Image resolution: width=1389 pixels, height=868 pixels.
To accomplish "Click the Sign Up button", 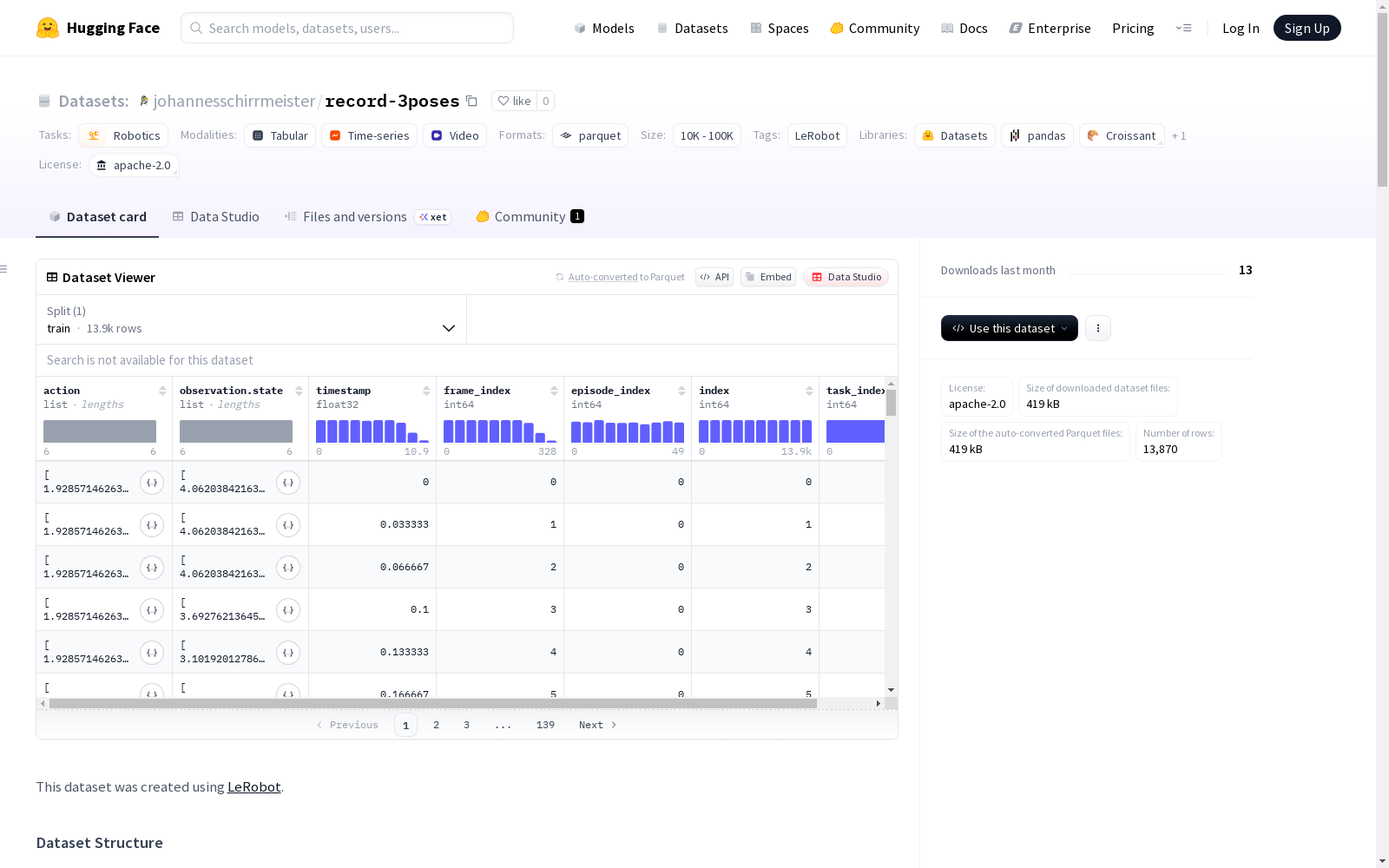I will (x=1307, y=28).
